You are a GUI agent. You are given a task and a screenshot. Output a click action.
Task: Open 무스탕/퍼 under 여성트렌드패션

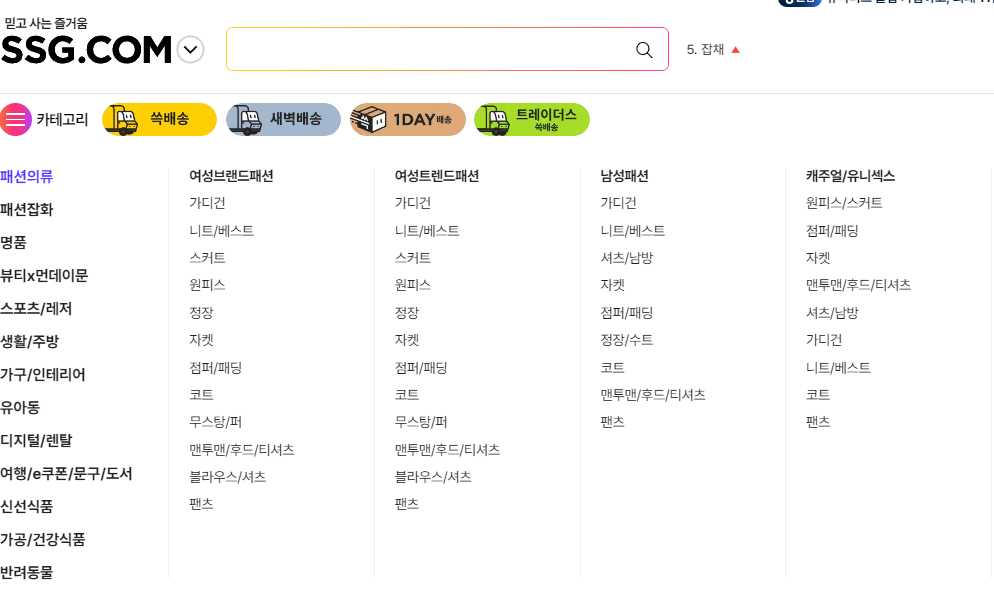click(421, 422)
